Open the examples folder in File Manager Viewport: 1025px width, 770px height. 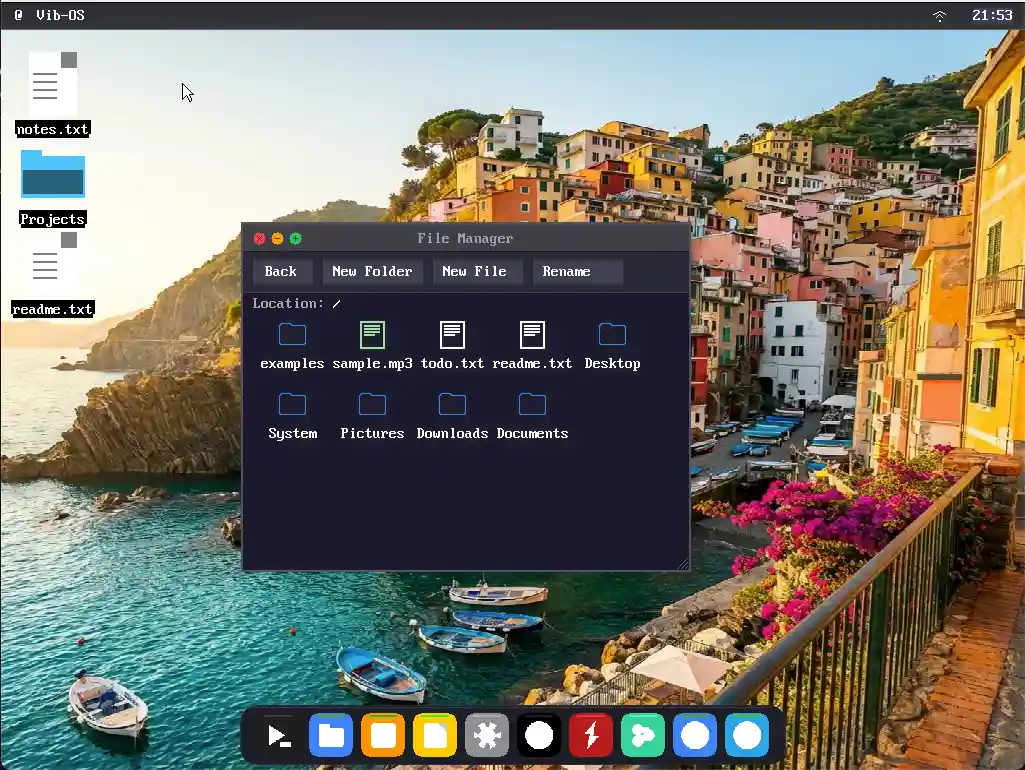pyautogui.click(x=291, y=345)
